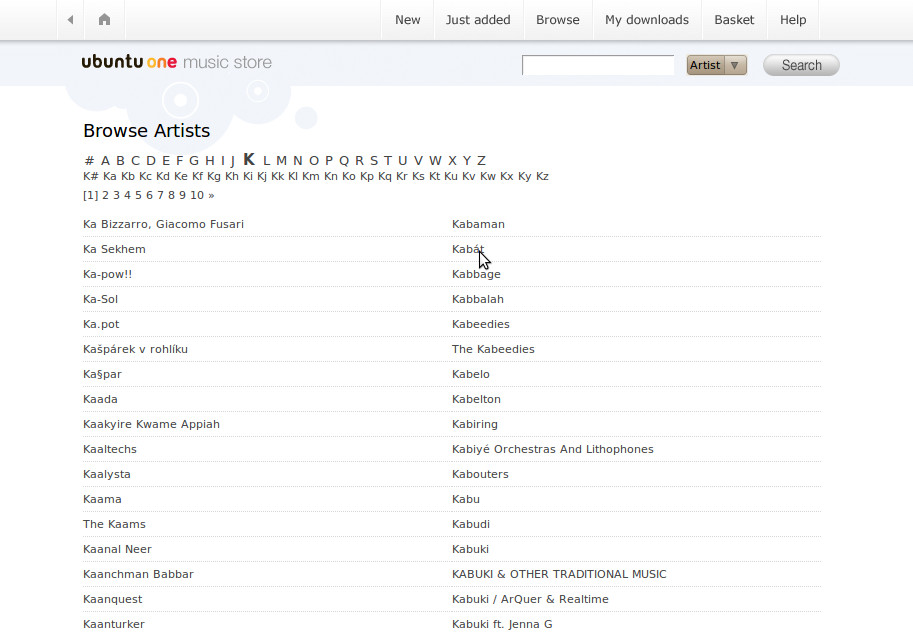This screenshot has width=913, height=636.
Task: Filter artists by prefix Ko
Action: (x=349, y=176)
